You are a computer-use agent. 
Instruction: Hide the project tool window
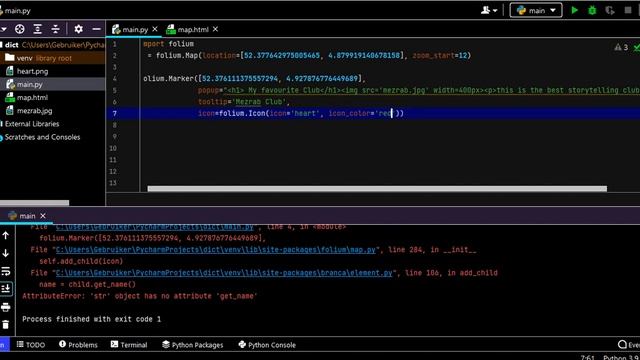(96, 29)
